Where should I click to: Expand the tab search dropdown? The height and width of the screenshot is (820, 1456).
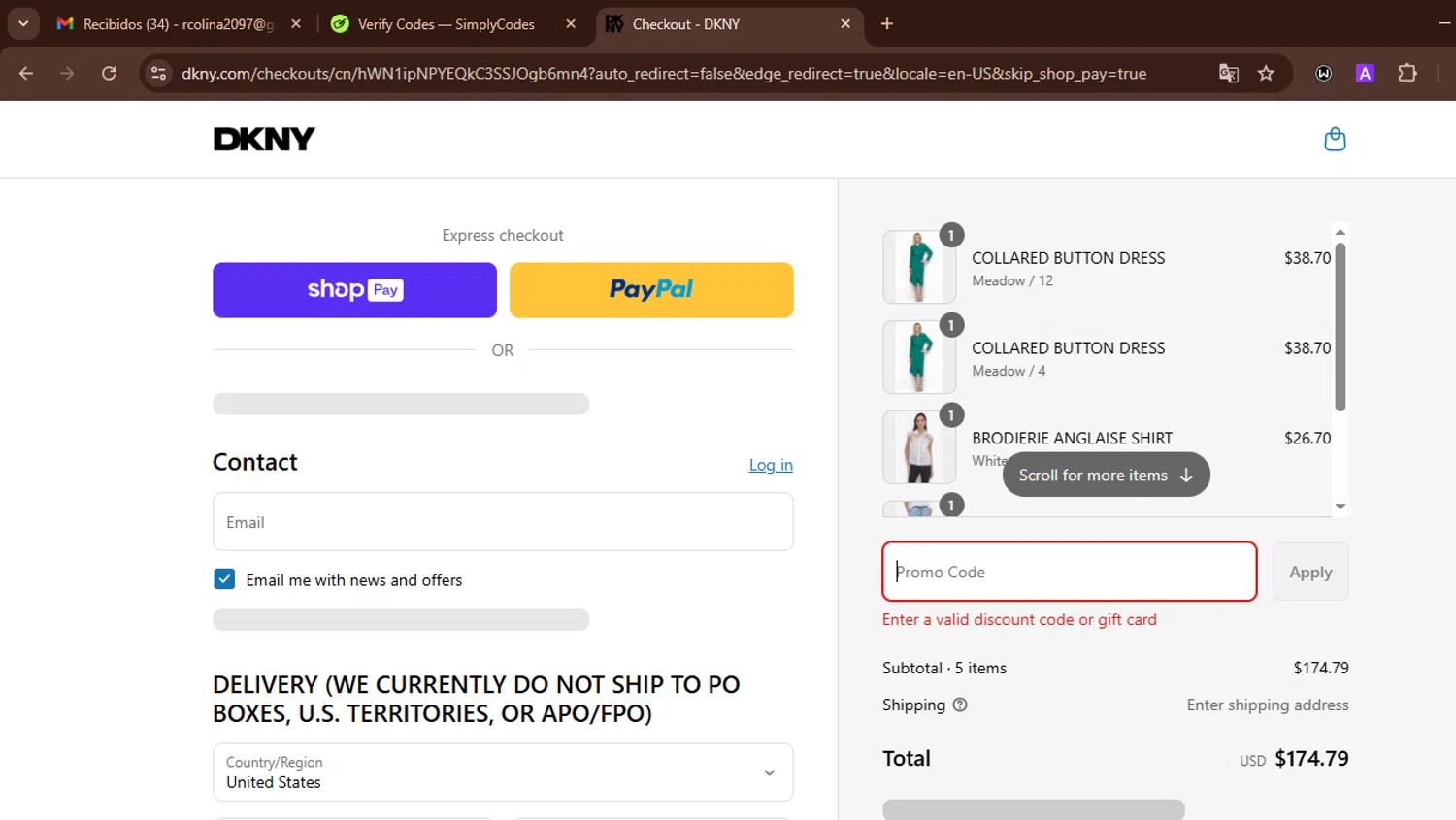[x=23, y=24]
